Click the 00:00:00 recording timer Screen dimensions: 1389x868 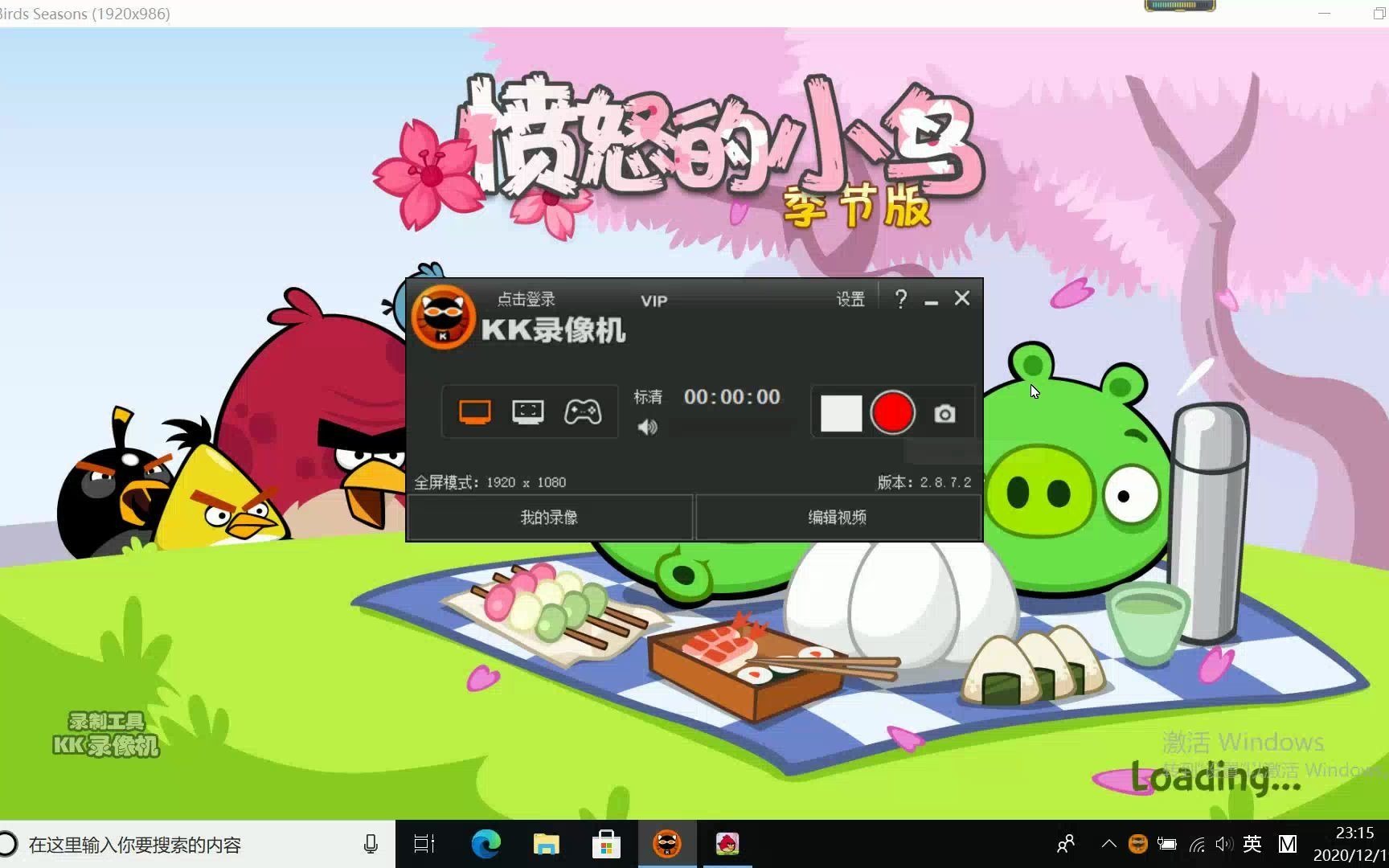732,397
